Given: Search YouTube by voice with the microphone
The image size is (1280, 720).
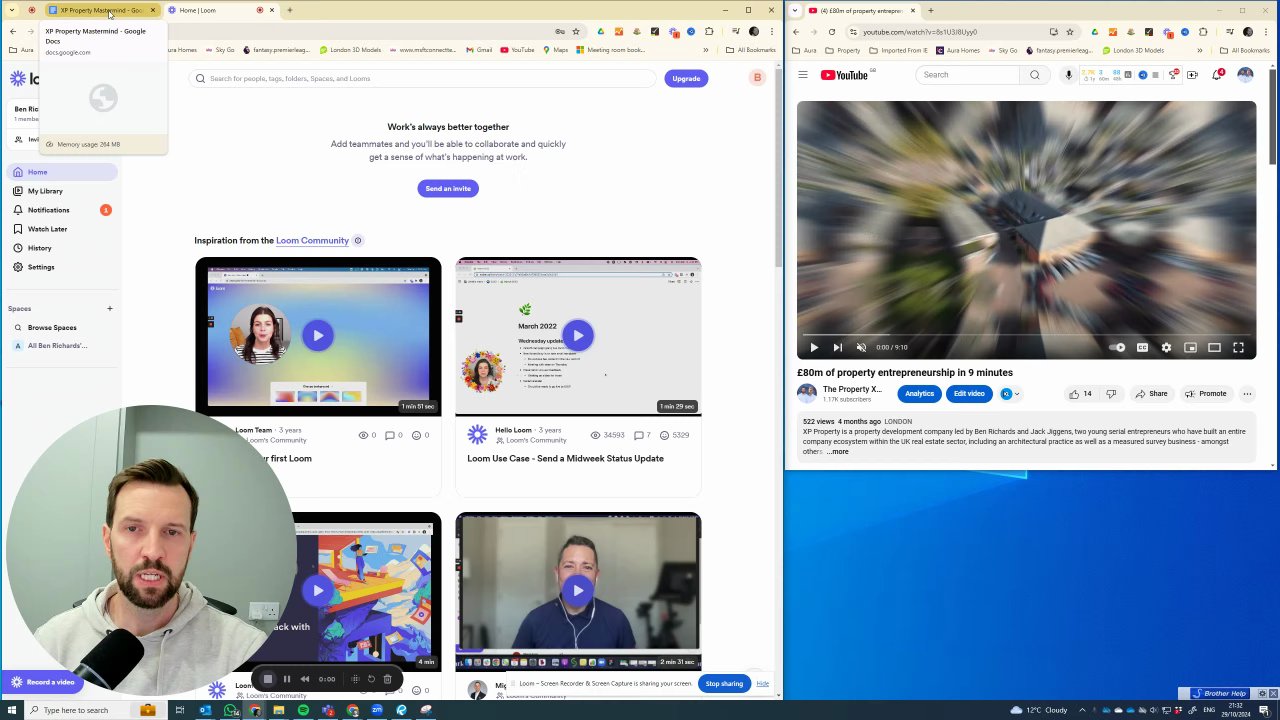Looking at the screenshot, I should [x=1068, y=75].
